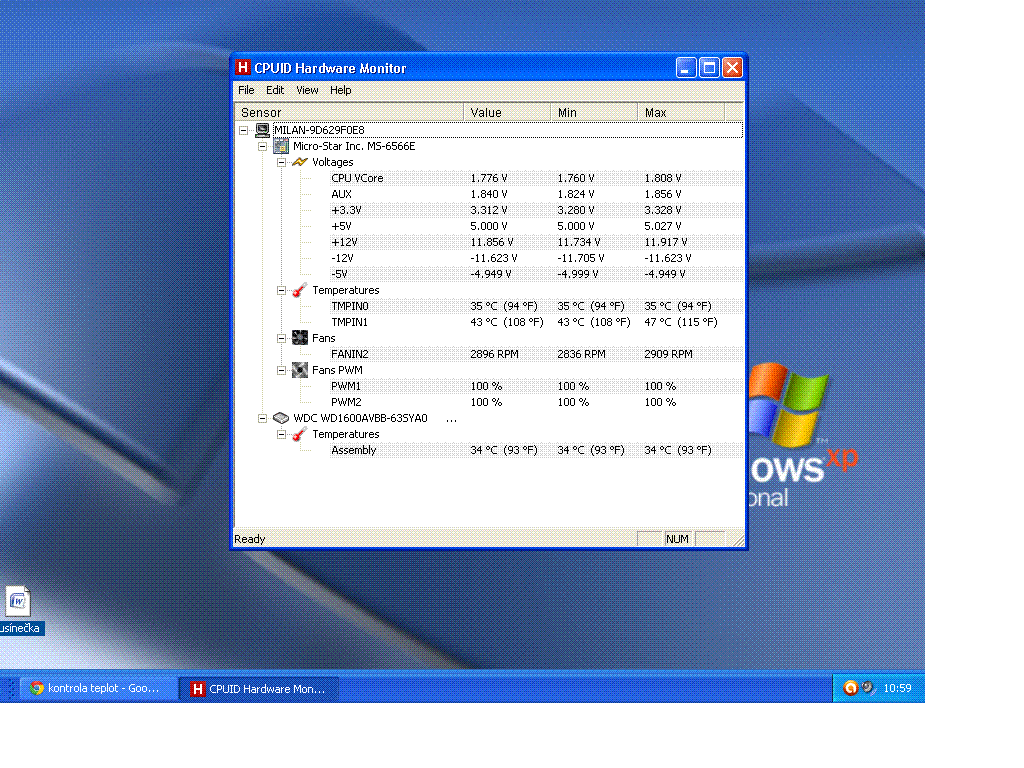Select the PWM2 row
This screenshot has height=768, width=1024.
[x=536, y=402]
